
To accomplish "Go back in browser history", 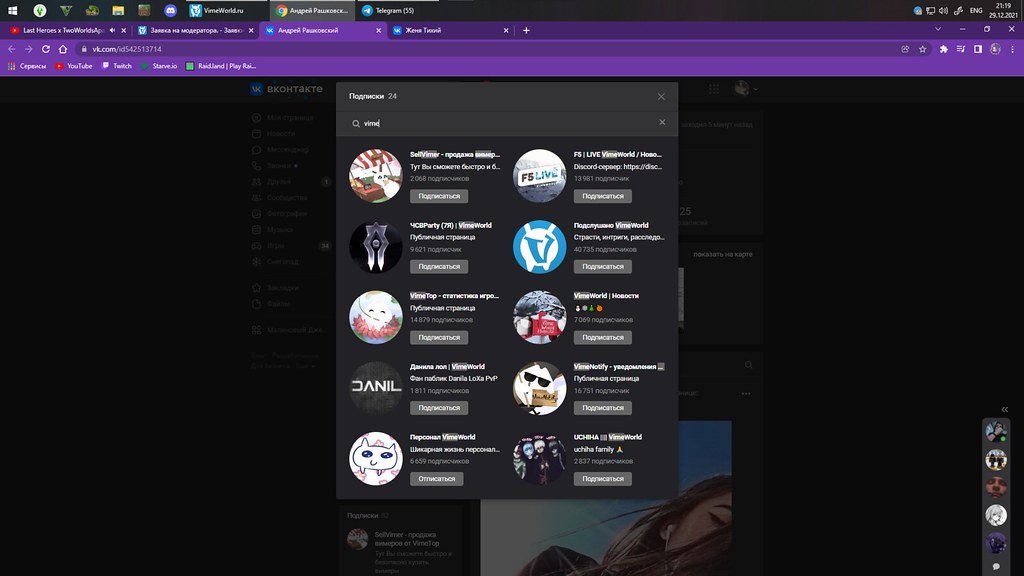I will tap(11, 49).
